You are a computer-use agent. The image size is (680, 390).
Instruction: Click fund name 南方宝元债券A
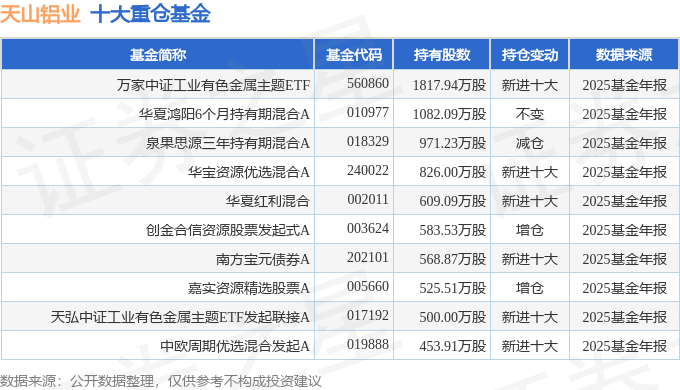click(263, 259)
